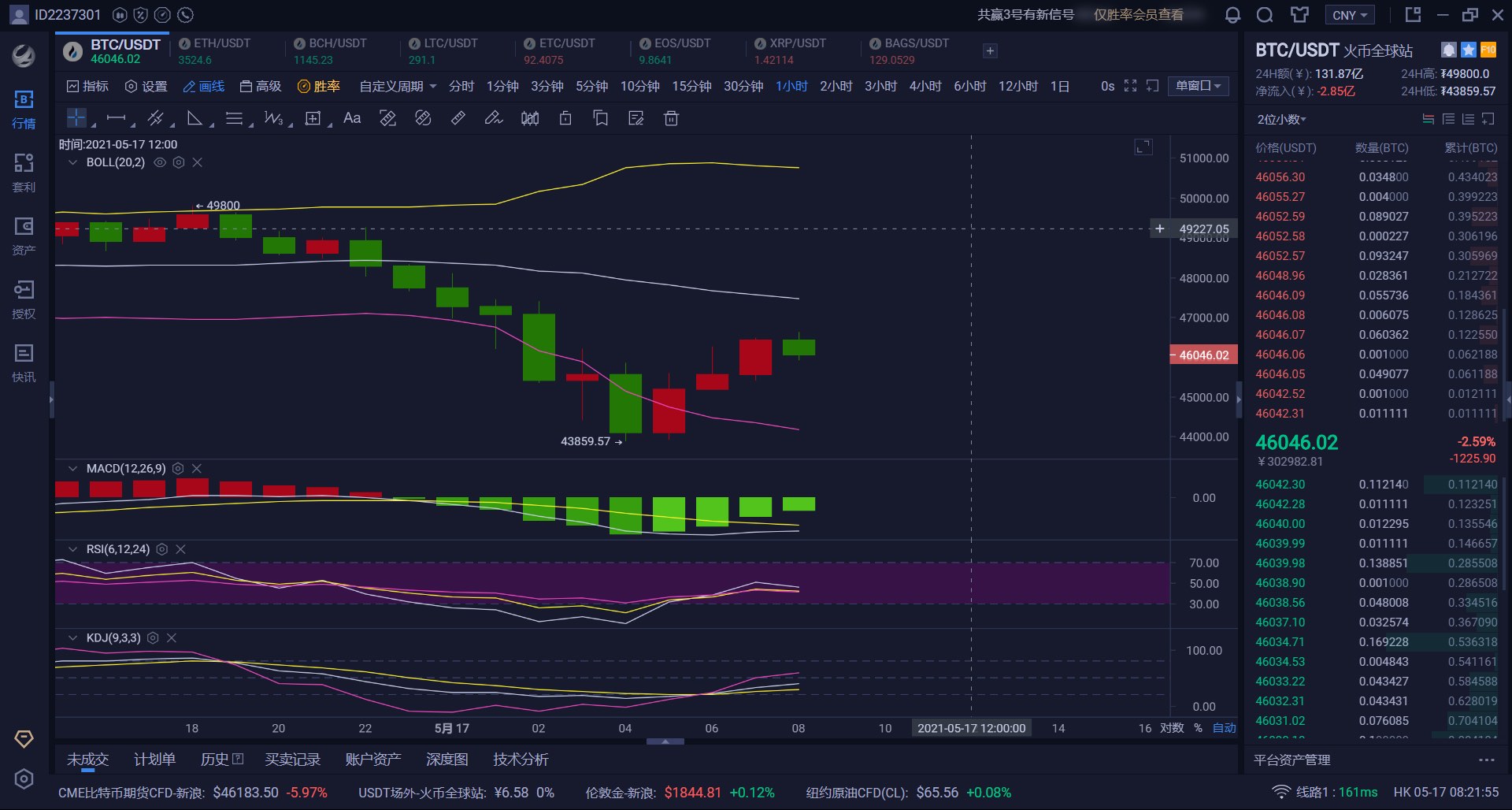Open the 设置 chart settings

[x=146, y=86]
